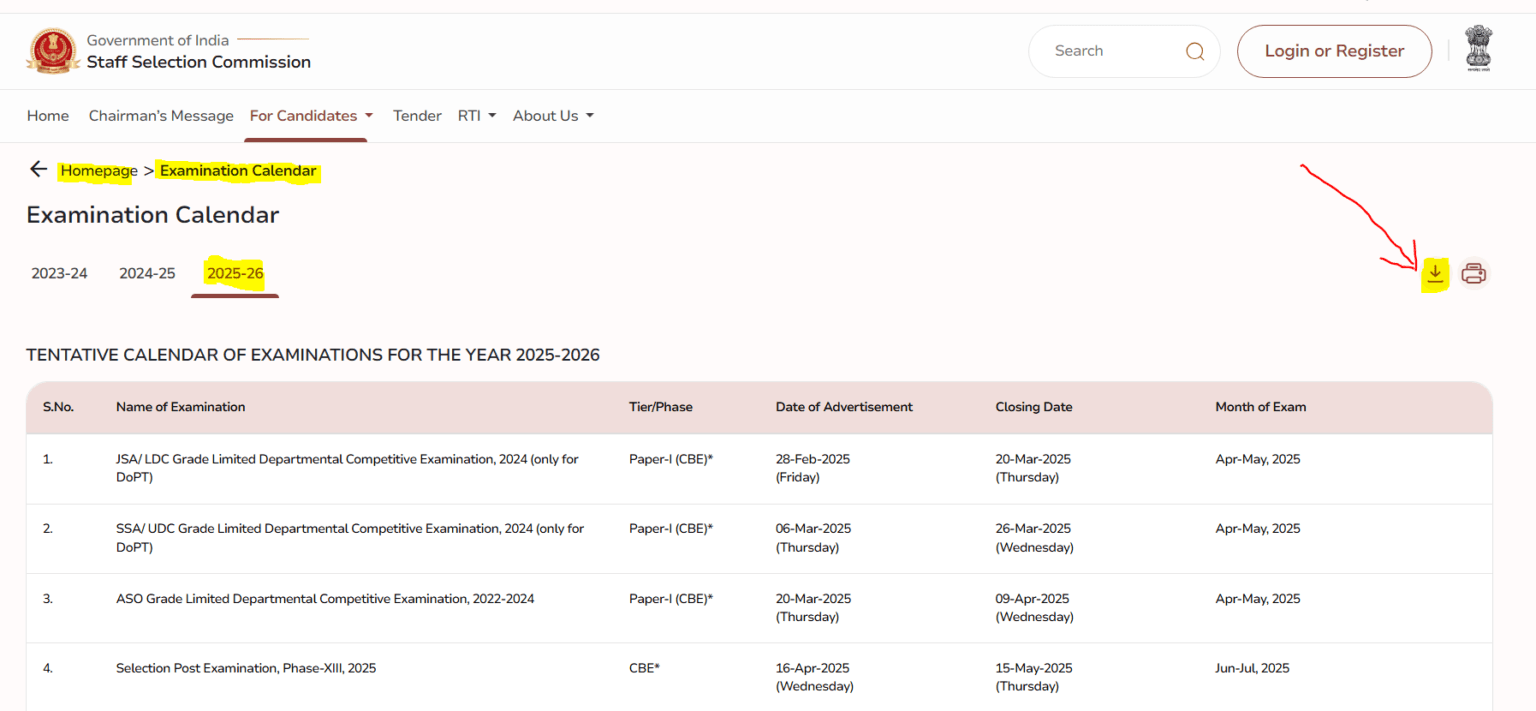Click the Name of Examination column header
The height and width of the screenshot is (711, 1536).
[181, 407]
